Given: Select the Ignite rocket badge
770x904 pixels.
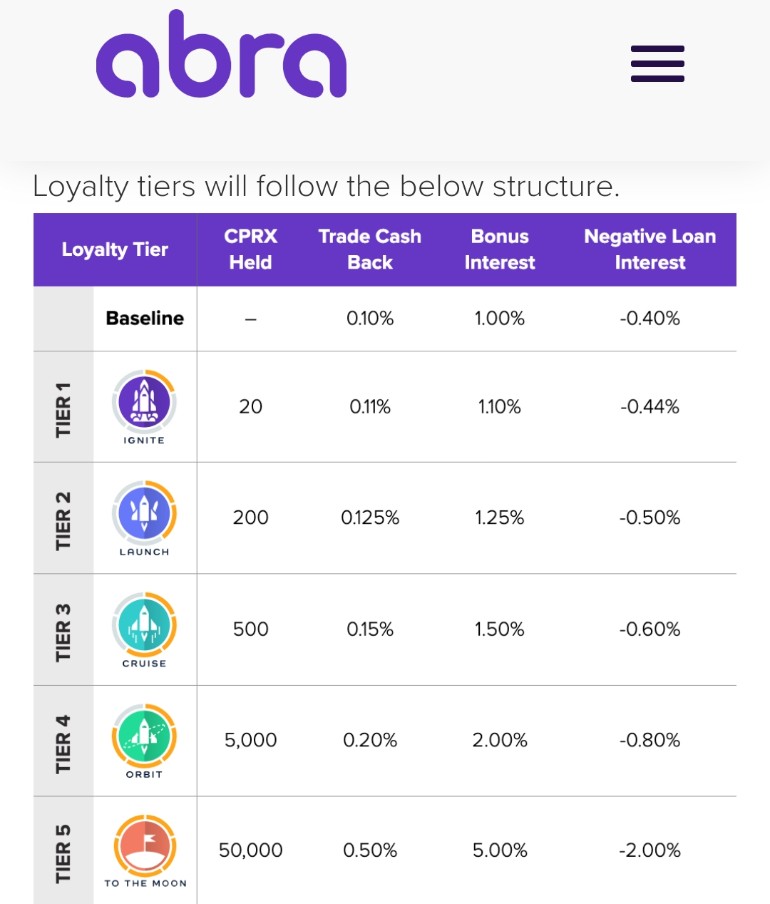Looking at the screenshot, I should (x=144, y=407).
